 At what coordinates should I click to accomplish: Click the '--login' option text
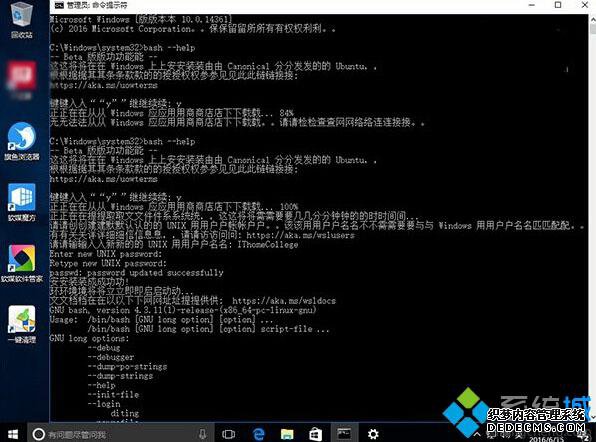(104, 404)
